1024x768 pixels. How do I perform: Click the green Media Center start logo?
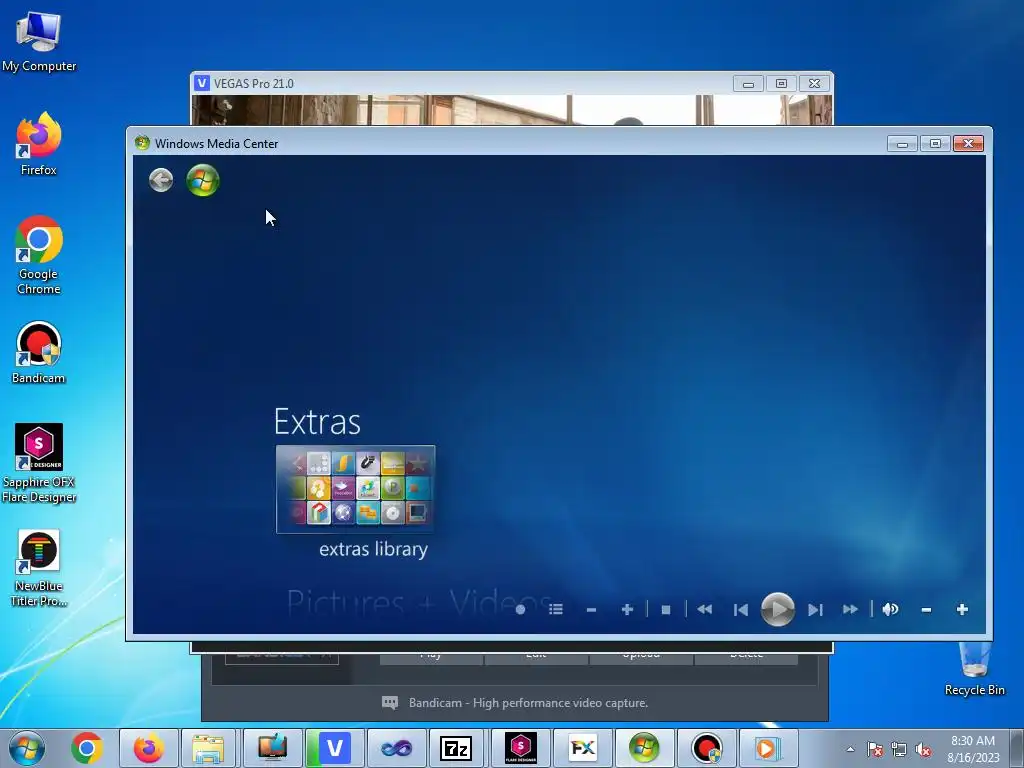tap(202, 180)
